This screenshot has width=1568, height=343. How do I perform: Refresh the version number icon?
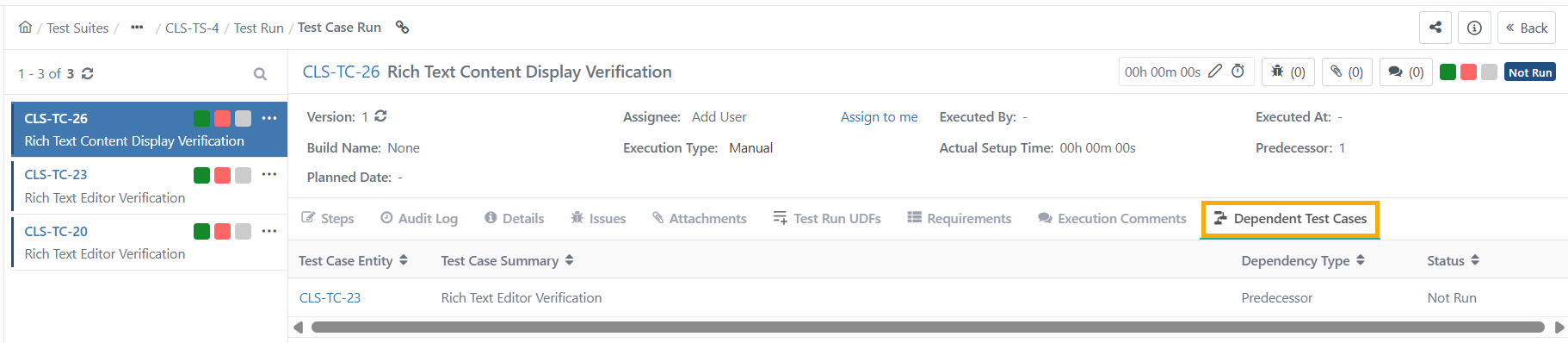[380, 116]
